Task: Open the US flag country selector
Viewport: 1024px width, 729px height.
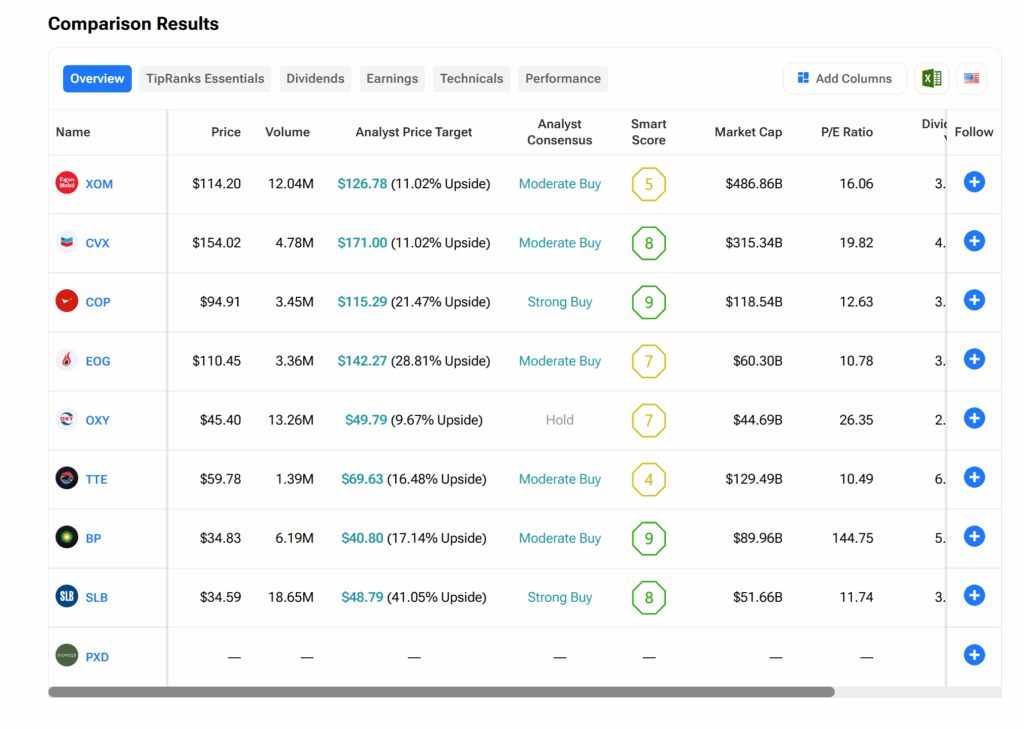Action: [x=971, y=79]
